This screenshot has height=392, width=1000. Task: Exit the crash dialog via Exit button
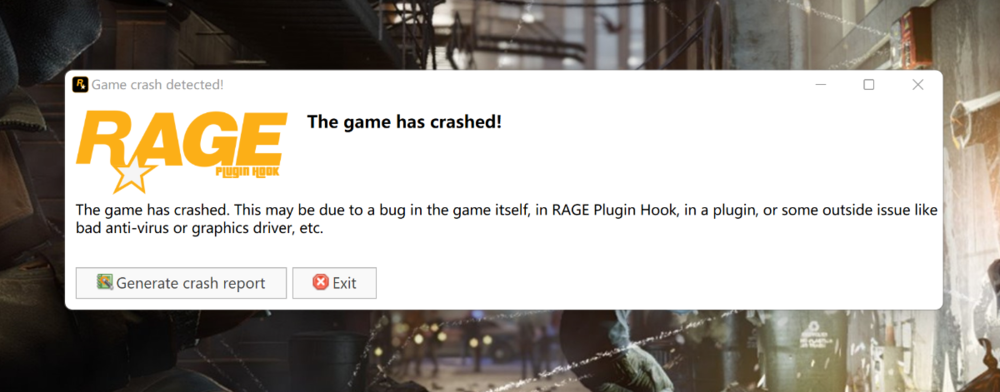click(334, 283)
